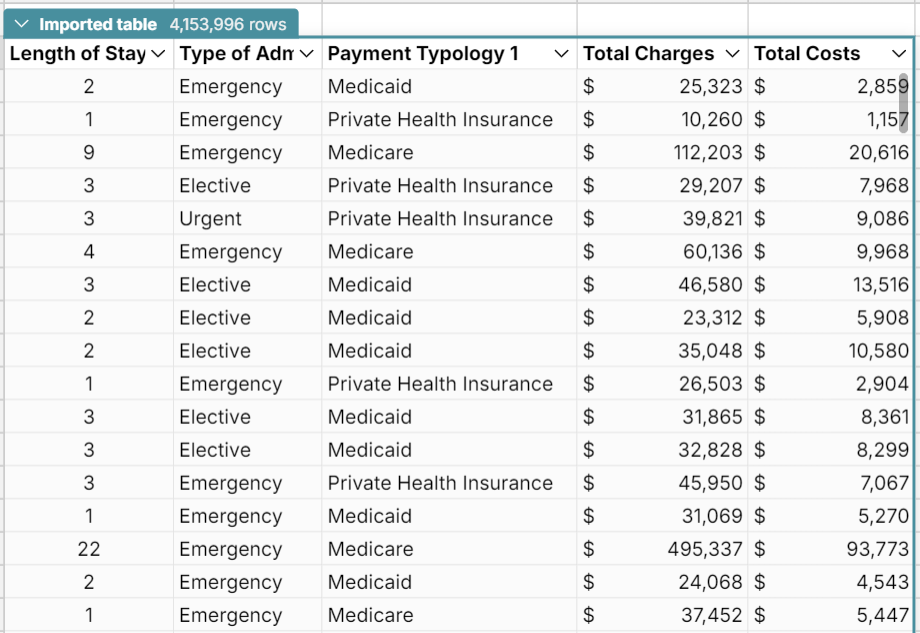Select the Medicaid cell in the first row

[368, 86]
